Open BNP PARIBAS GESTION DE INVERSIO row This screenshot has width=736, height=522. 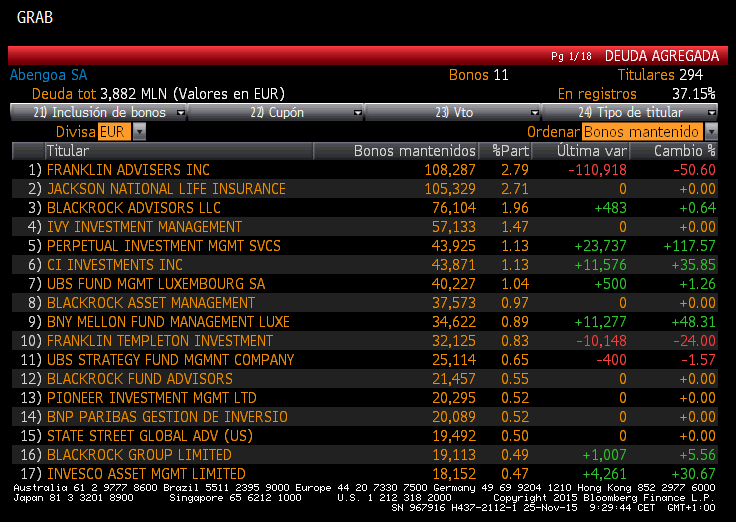pos(365,417)
